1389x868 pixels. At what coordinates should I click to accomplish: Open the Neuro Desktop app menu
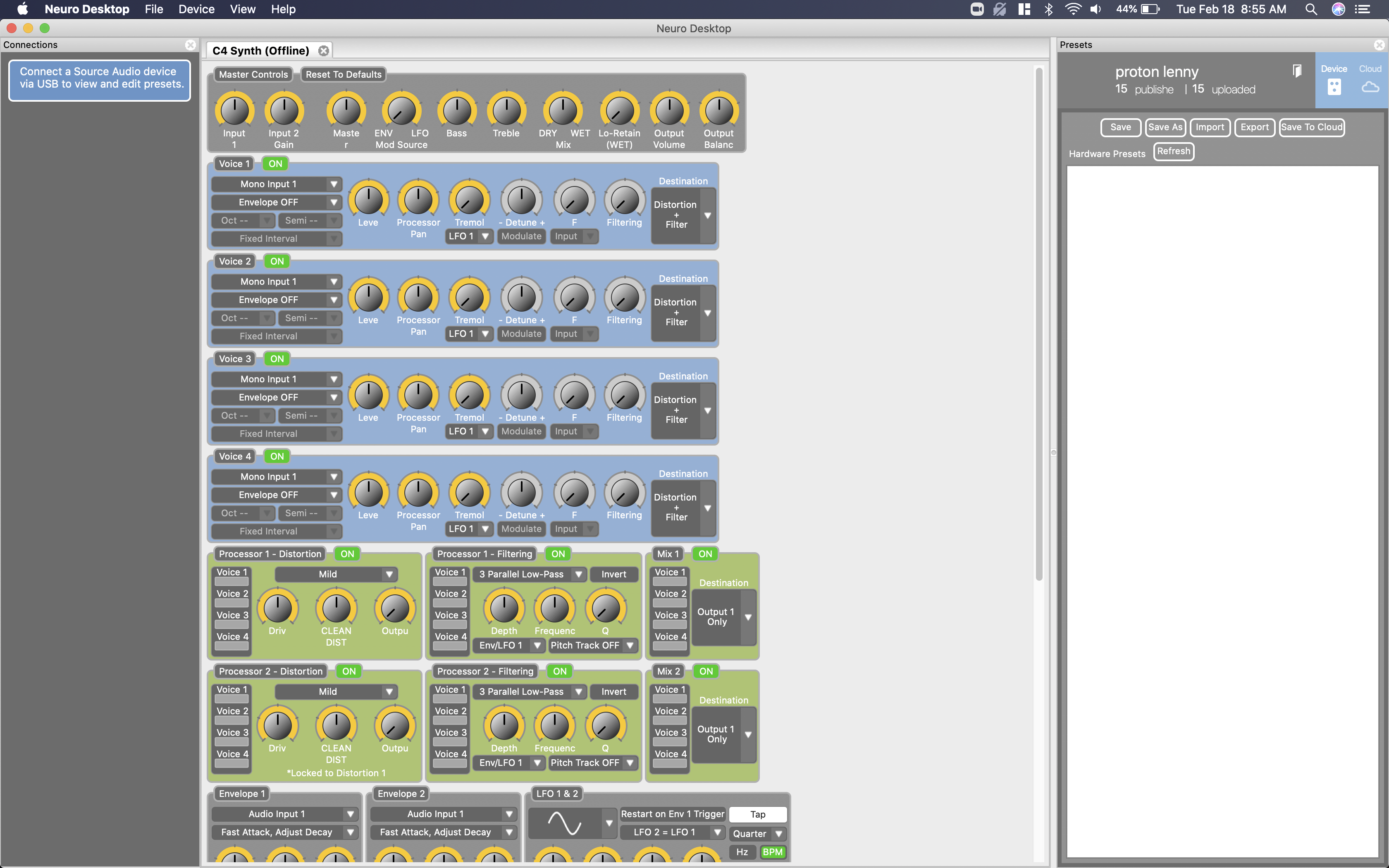click(x=87, y=9)
